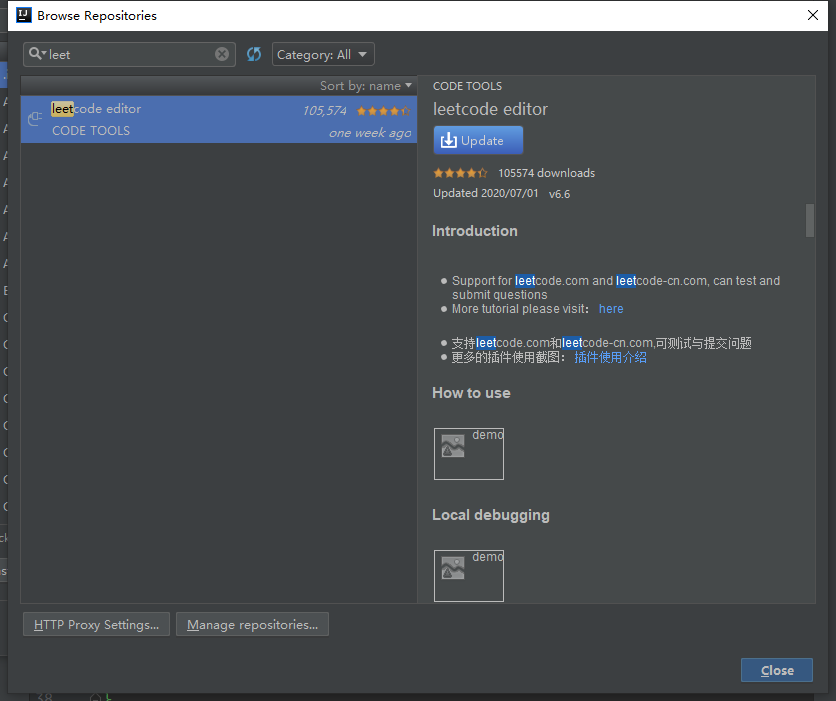Close the Browse Repositories dialog window

tap(813, 15)
